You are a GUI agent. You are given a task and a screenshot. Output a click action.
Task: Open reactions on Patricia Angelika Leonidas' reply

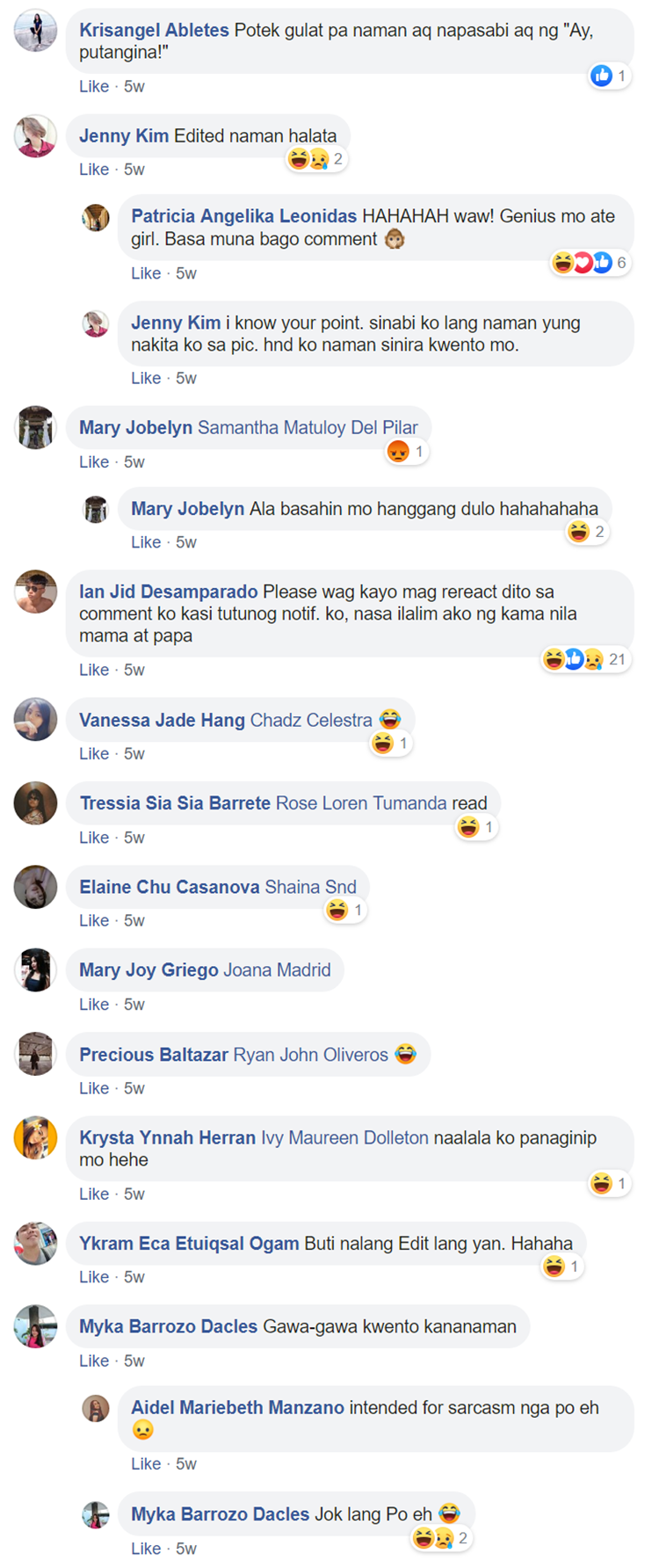point(590,262)
